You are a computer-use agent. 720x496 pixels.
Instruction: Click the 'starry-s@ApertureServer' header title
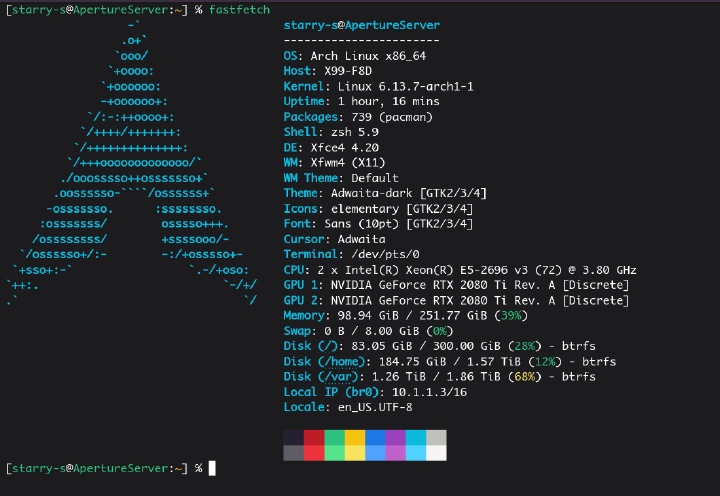pyautogui.click(x=361, y=25)
